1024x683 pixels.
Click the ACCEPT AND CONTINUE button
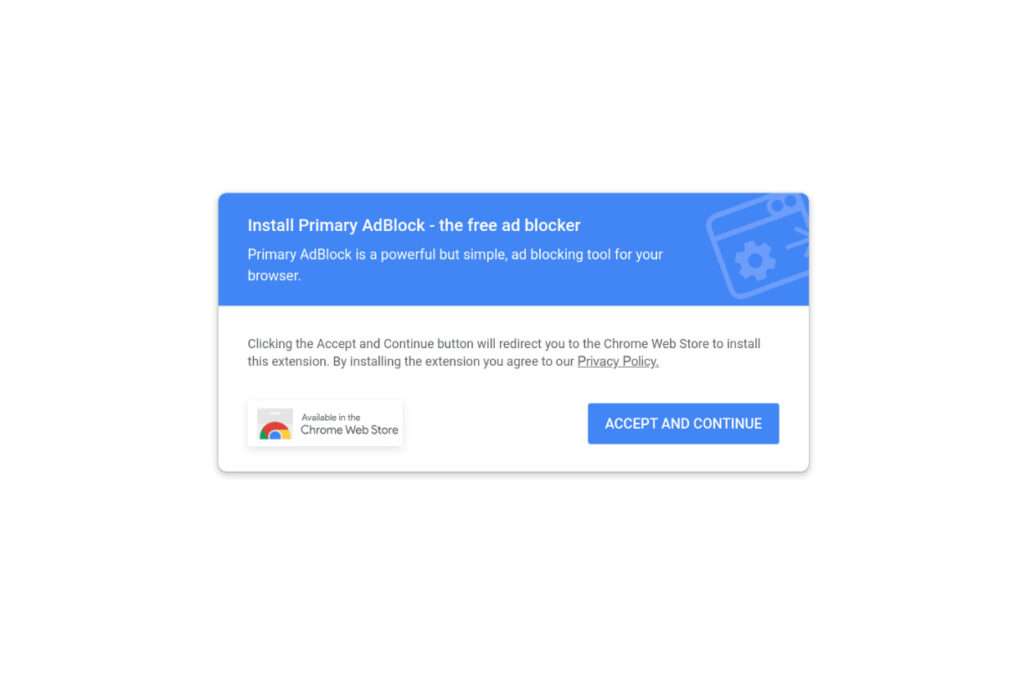682,423
